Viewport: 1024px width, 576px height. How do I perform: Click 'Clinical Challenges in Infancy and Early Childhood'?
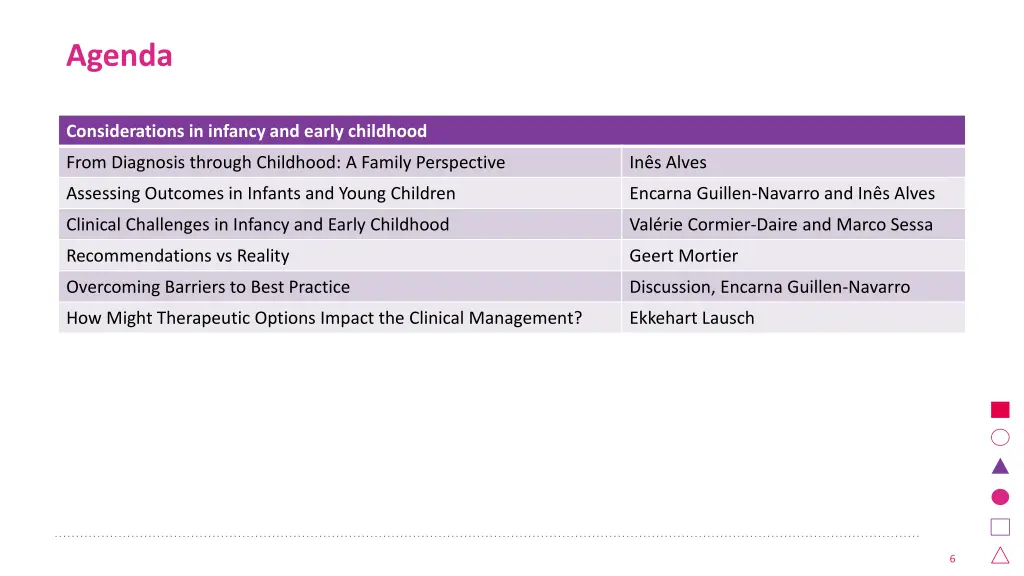tap(257, 225)
